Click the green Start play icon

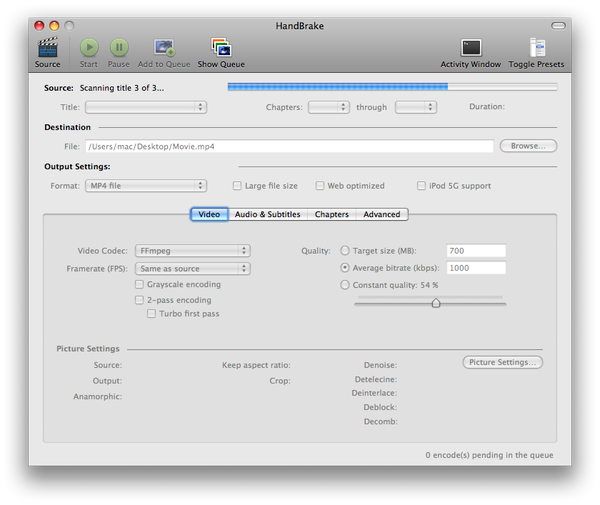(x=89, y=47)
